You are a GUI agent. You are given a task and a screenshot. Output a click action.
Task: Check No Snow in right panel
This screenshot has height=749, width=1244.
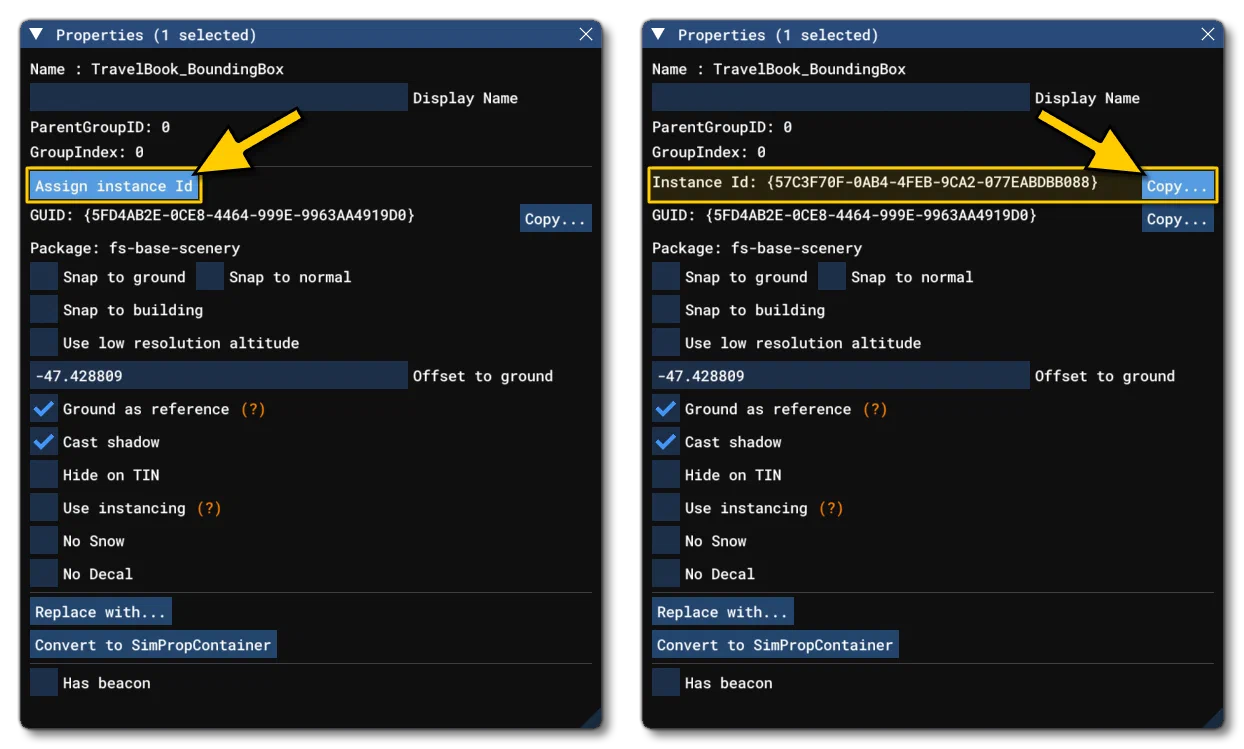click(x=666, y=541)
